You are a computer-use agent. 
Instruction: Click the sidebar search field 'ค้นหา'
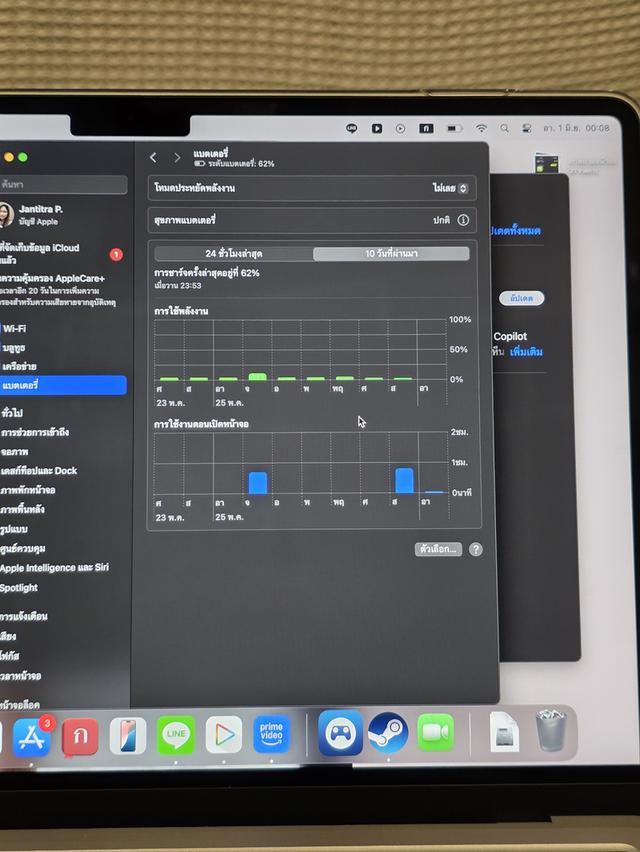pos(63,185)
